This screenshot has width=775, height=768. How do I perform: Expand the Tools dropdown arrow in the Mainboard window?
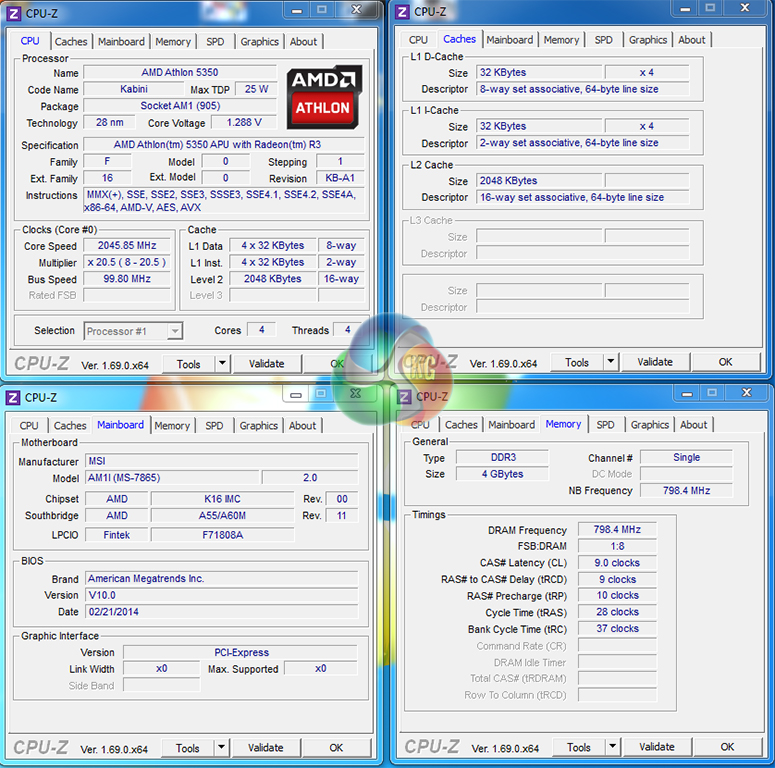tap(221, 748)
